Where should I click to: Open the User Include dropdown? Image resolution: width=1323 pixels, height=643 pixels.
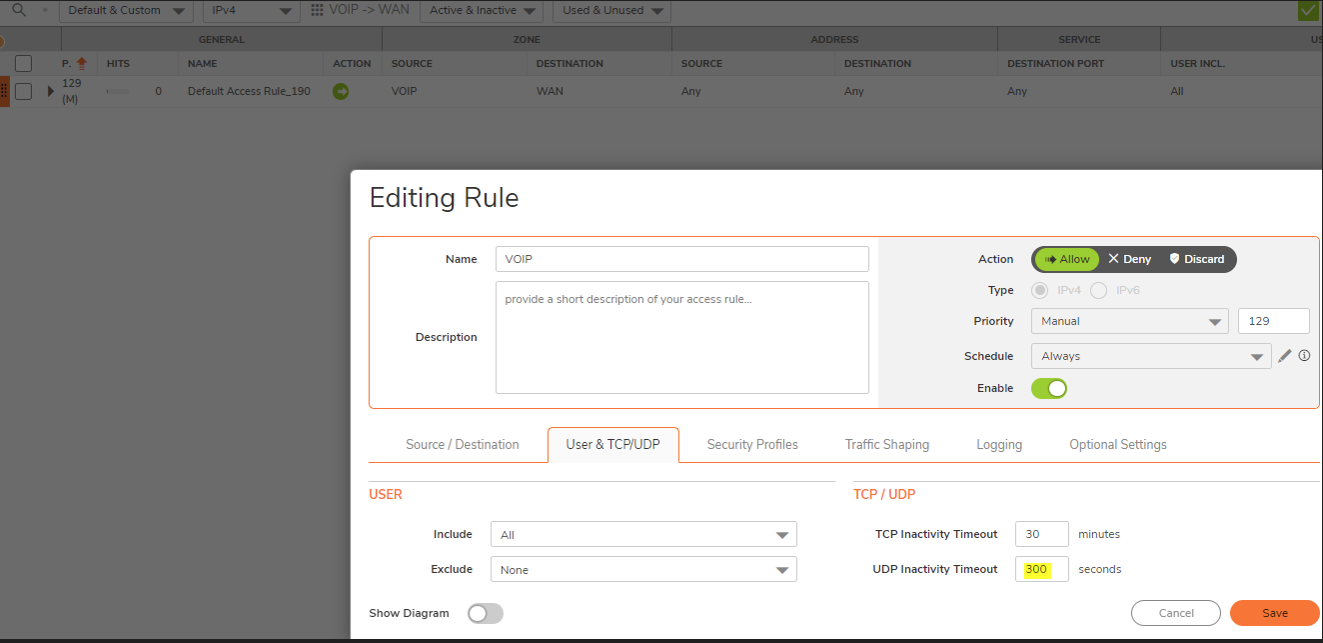tap(643, 535)
